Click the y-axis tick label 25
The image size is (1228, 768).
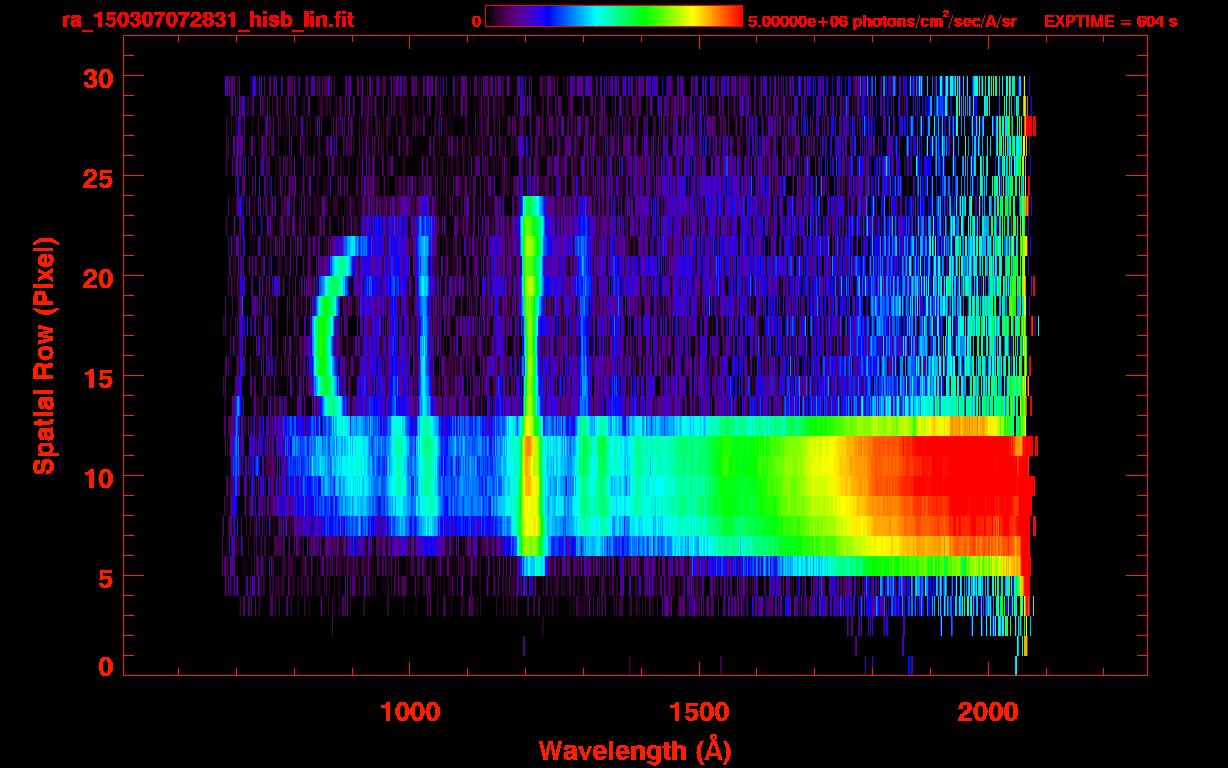[x=97, y=177]
